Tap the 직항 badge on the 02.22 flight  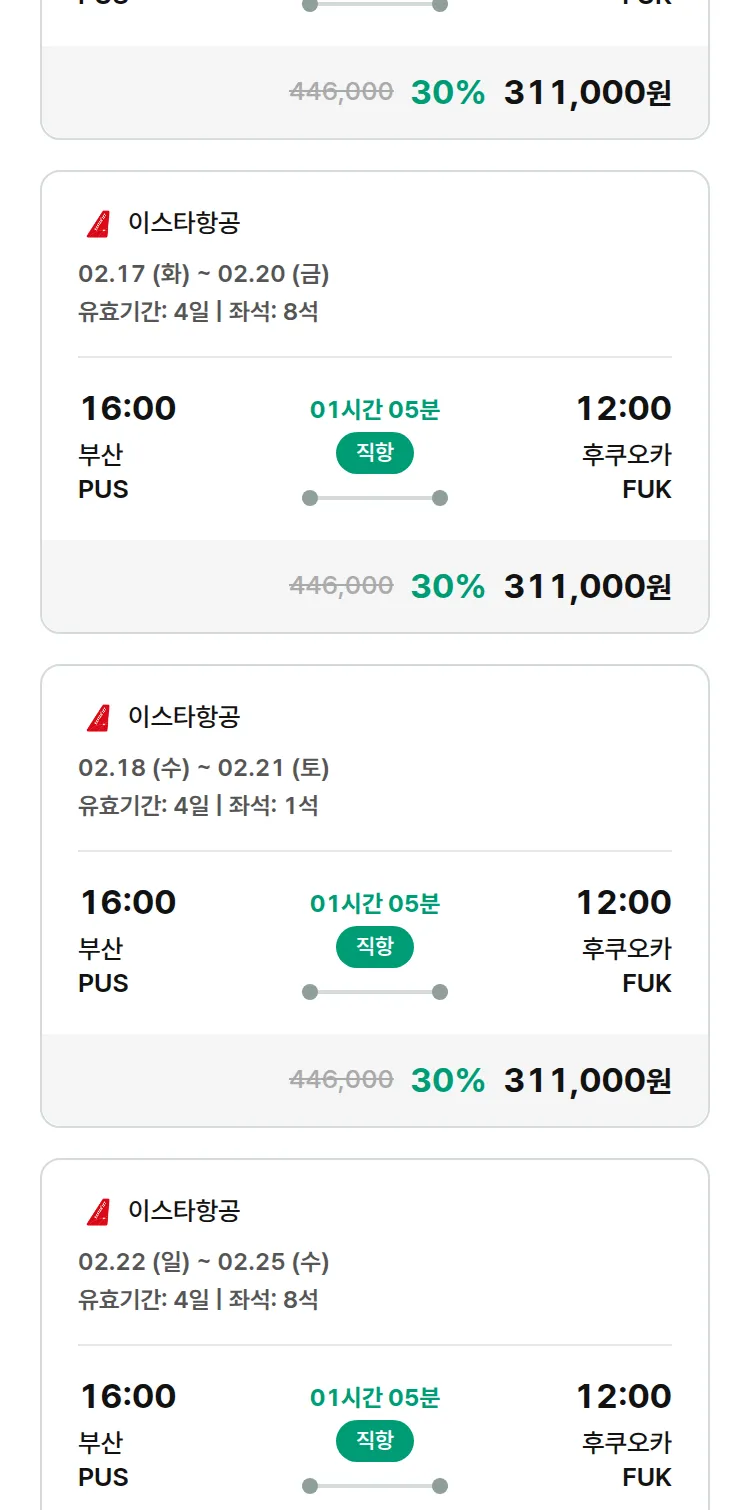click(x=375, y=1441)
